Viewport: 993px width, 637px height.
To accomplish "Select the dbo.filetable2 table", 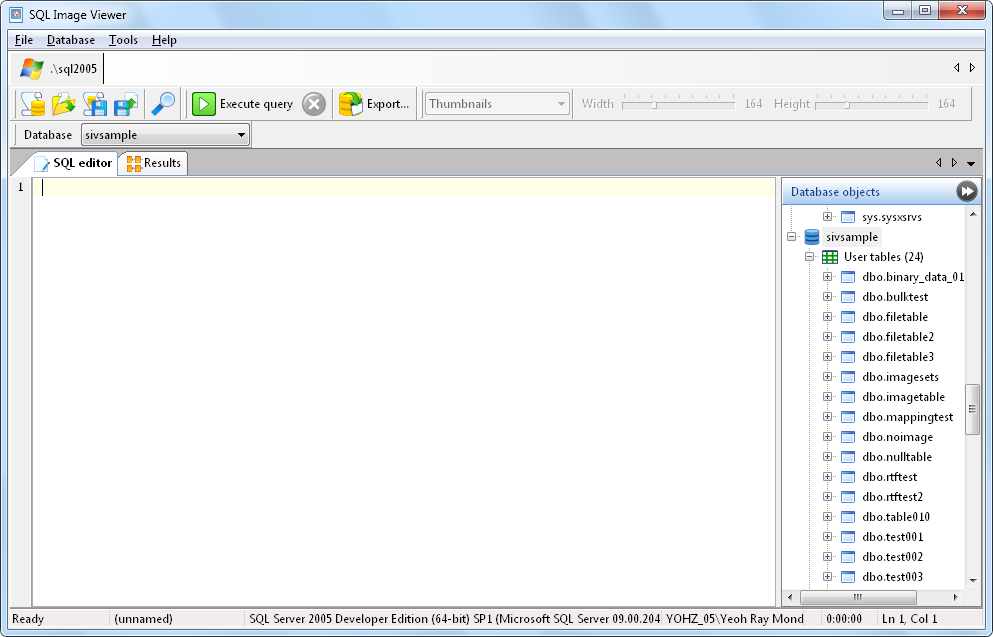I will click(x=897, y=337).
